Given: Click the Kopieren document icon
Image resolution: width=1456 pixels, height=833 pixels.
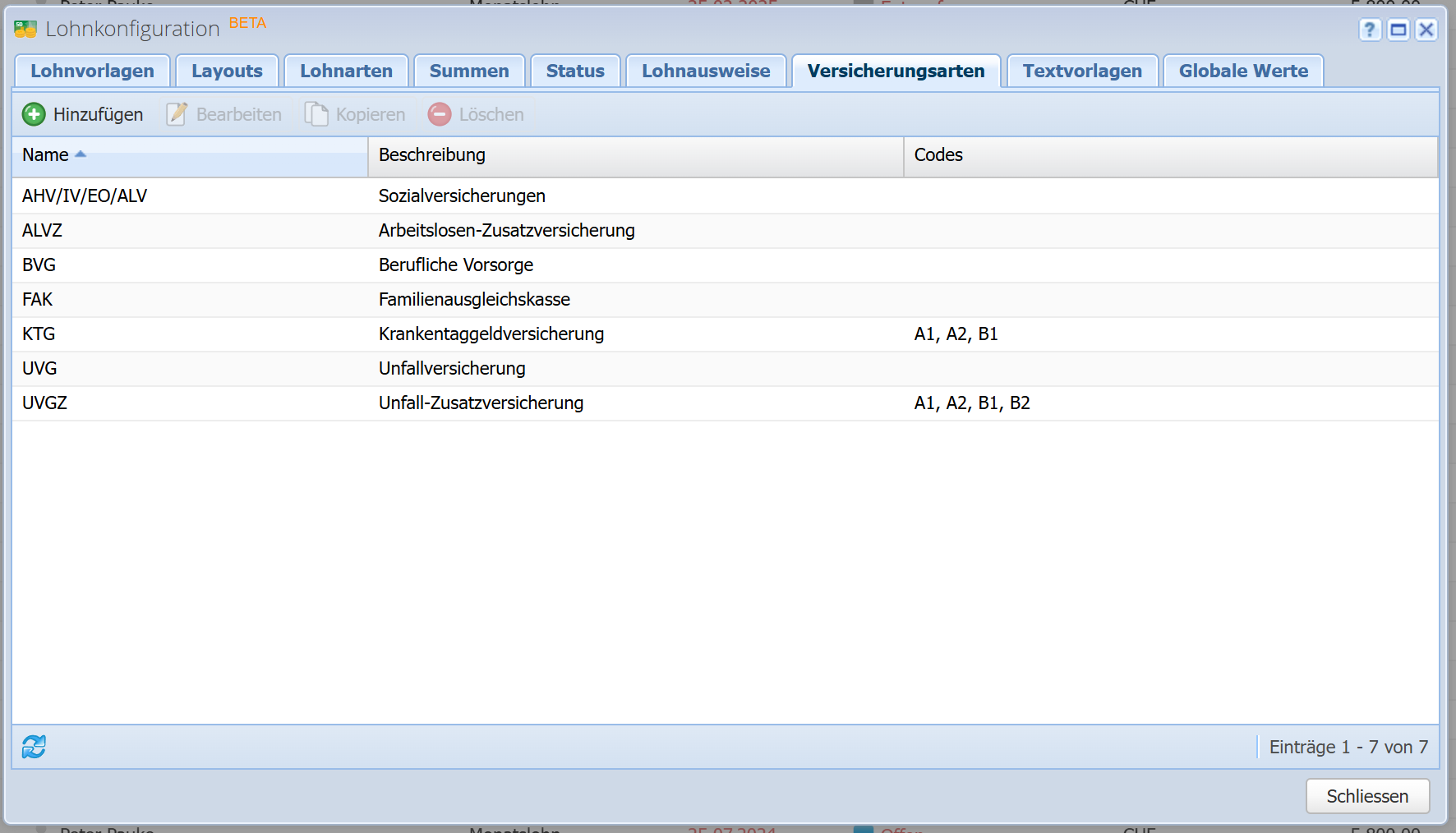Looking at the screenshot, I should [x=316, y=114].
